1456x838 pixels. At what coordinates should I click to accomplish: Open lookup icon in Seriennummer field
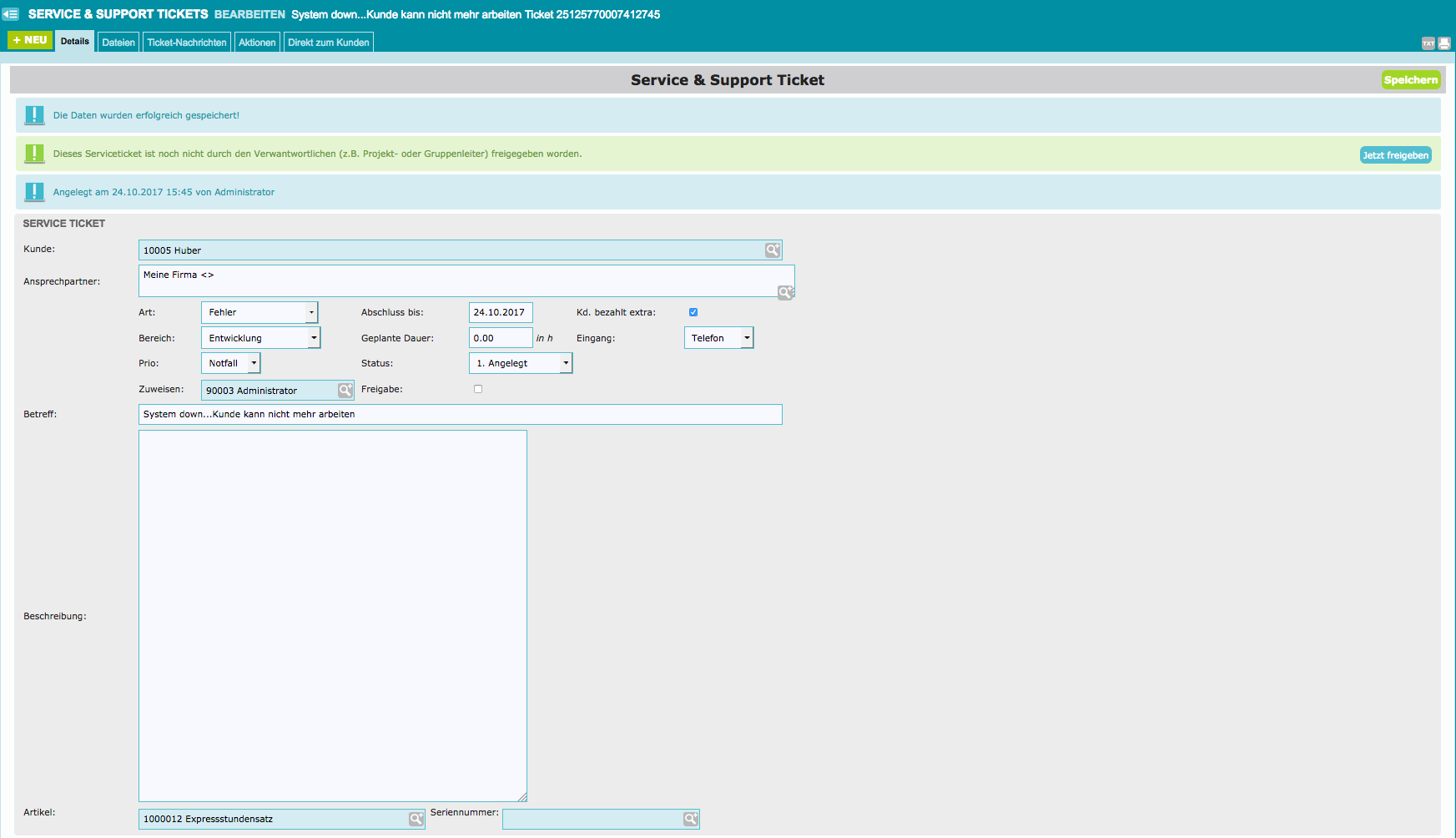coord(690,819)
